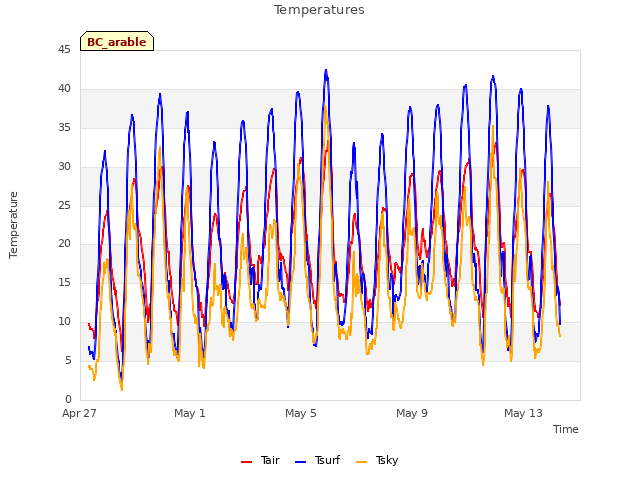
Task: Click the May 5 axis tick label
Action: (301, 413)
